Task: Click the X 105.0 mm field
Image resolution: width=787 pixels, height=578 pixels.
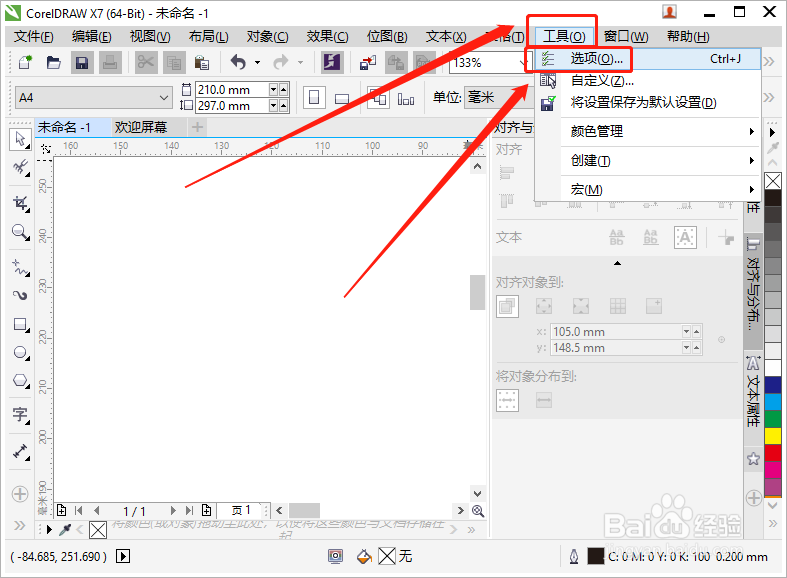Action: pos(616,332)
